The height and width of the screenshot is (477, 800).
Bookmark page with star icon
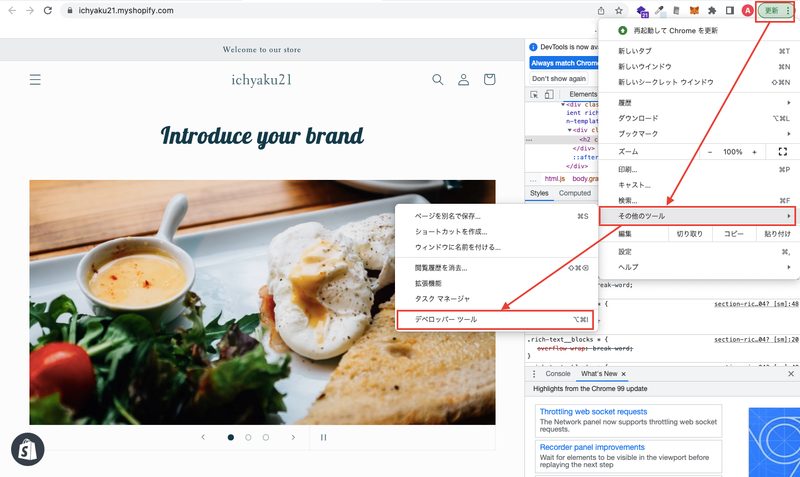click(618, 10)
